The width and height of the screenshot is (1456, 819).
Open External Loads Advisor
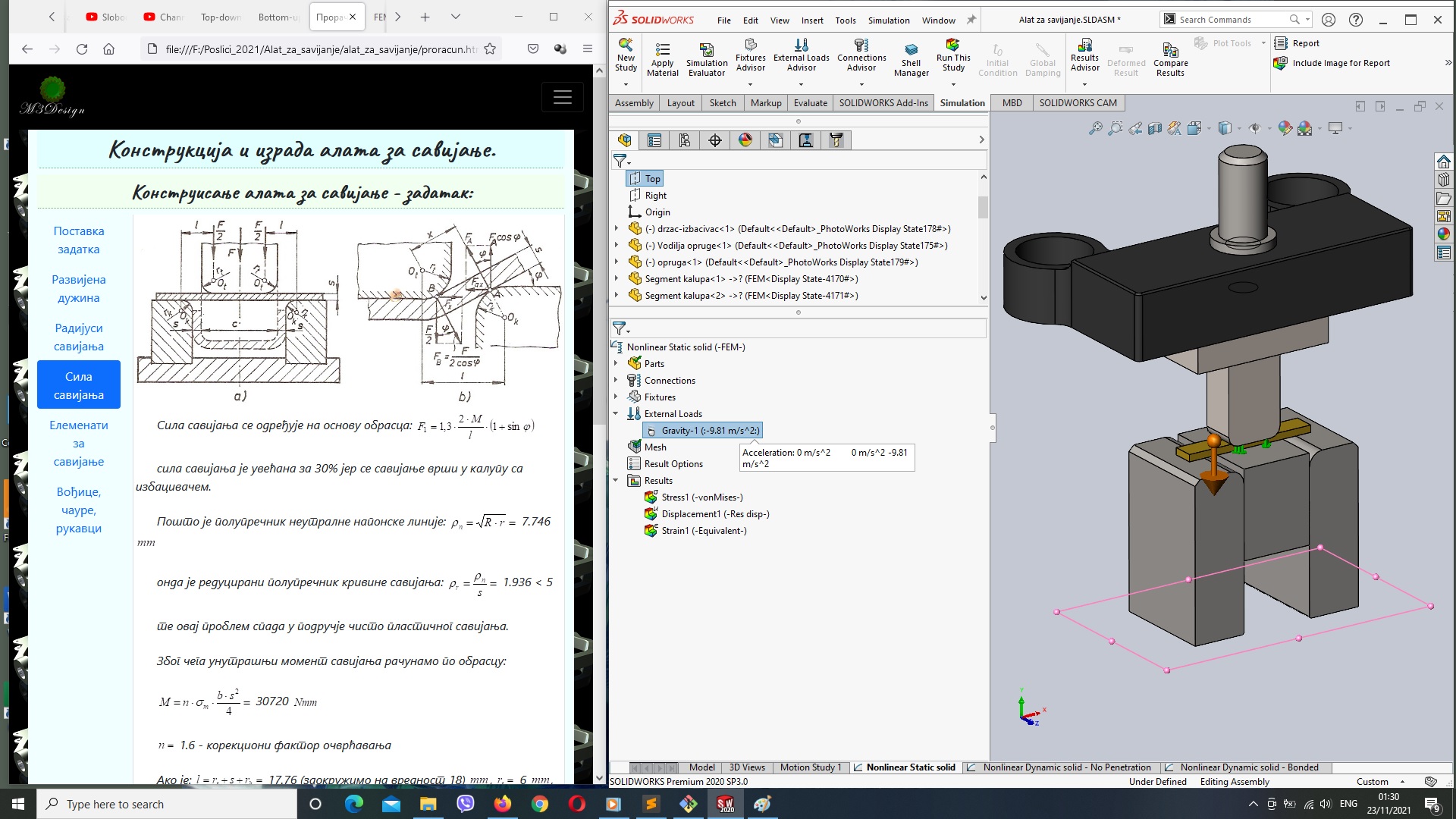tap(801, 56)
